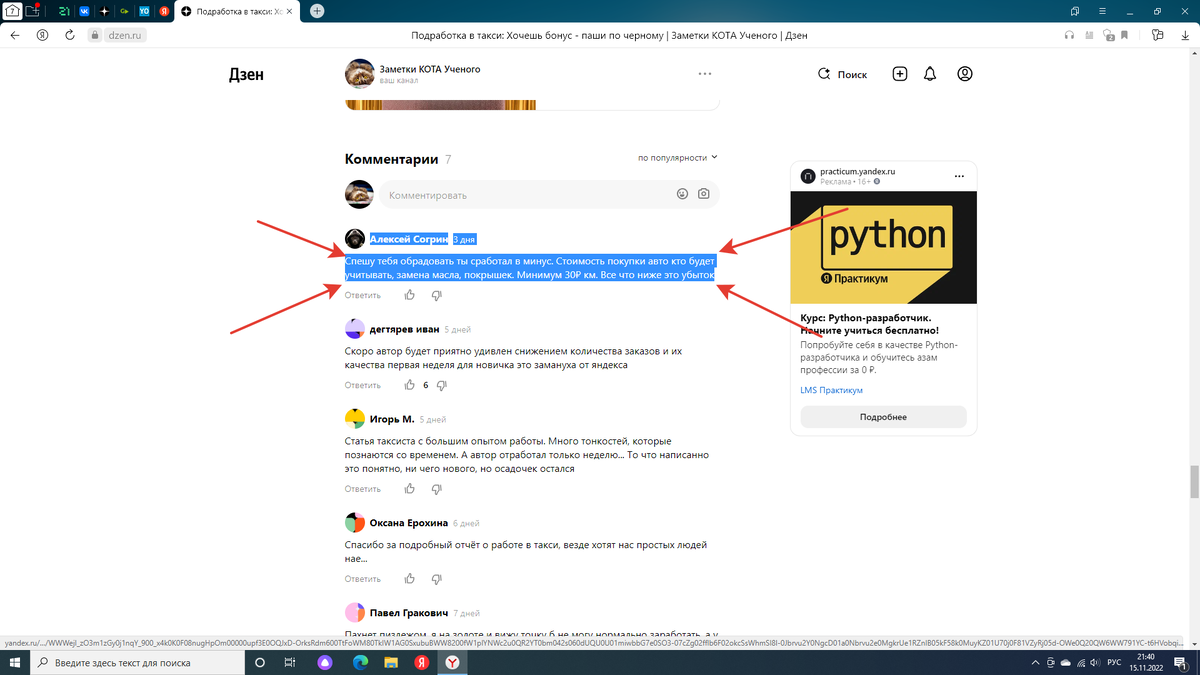Open Dzen notifications bell
Screen dimensions: 1200x675
click(x=930, y=74)
